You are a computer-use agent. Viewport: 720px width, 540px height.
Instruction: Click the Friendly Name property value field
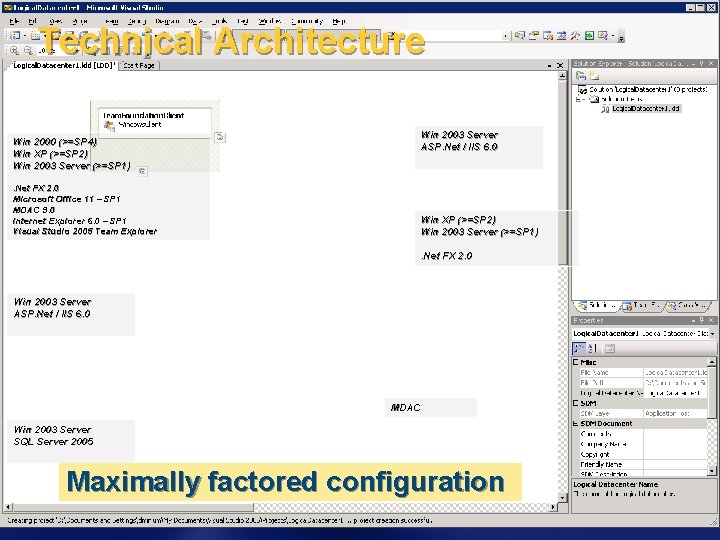675,464
